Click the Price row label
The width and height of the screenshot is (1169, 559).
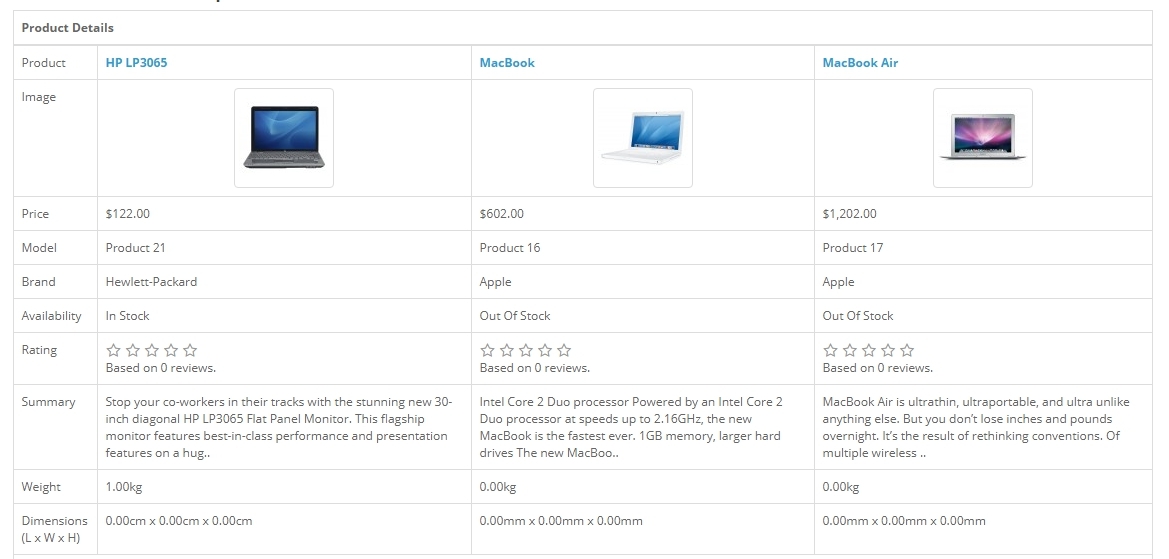pos(35,214)
